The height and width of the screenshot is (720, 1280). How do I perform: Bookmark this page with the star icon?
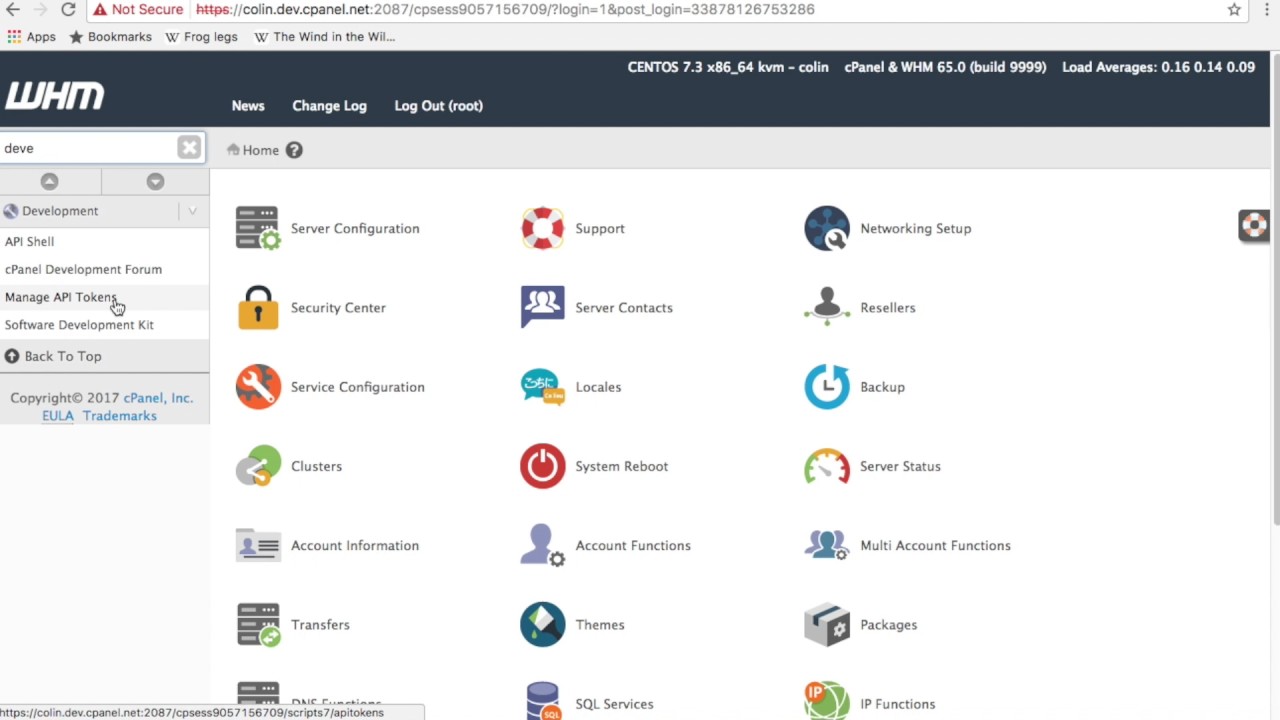(1234, 9)
